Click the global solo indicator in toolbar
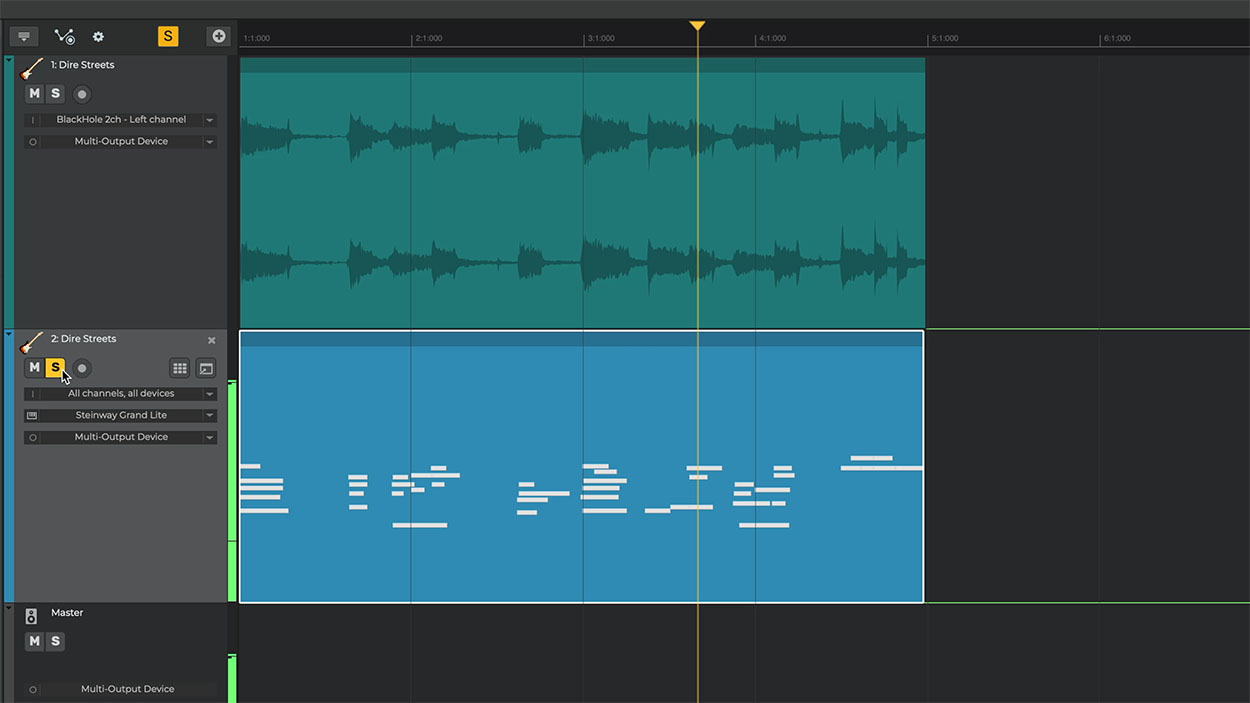1250x703 pixels. tap(168, 37)
